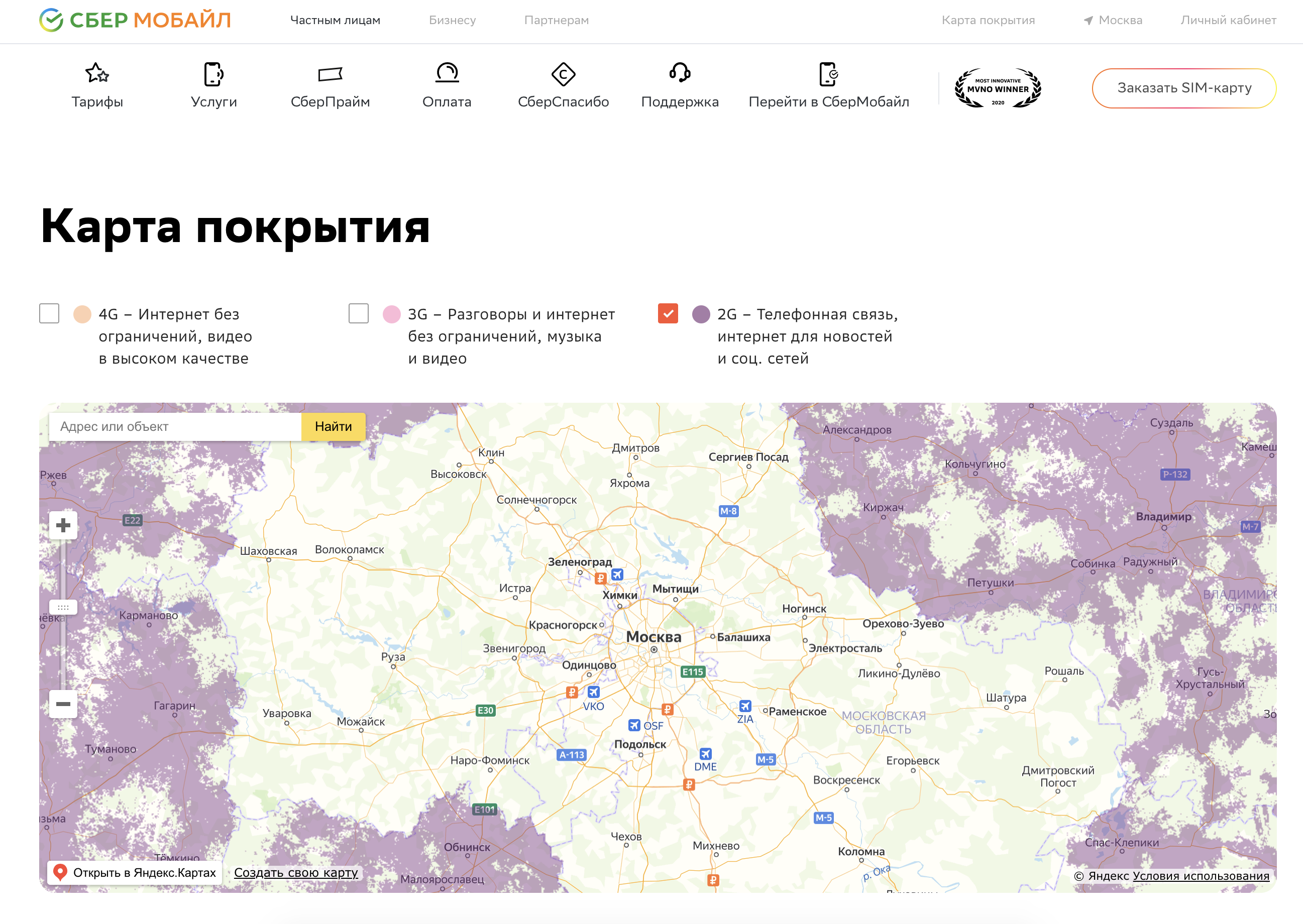This screenshot has width=1303, height=924.
Task: Click Александров label on map
Action: pos(857,429)
